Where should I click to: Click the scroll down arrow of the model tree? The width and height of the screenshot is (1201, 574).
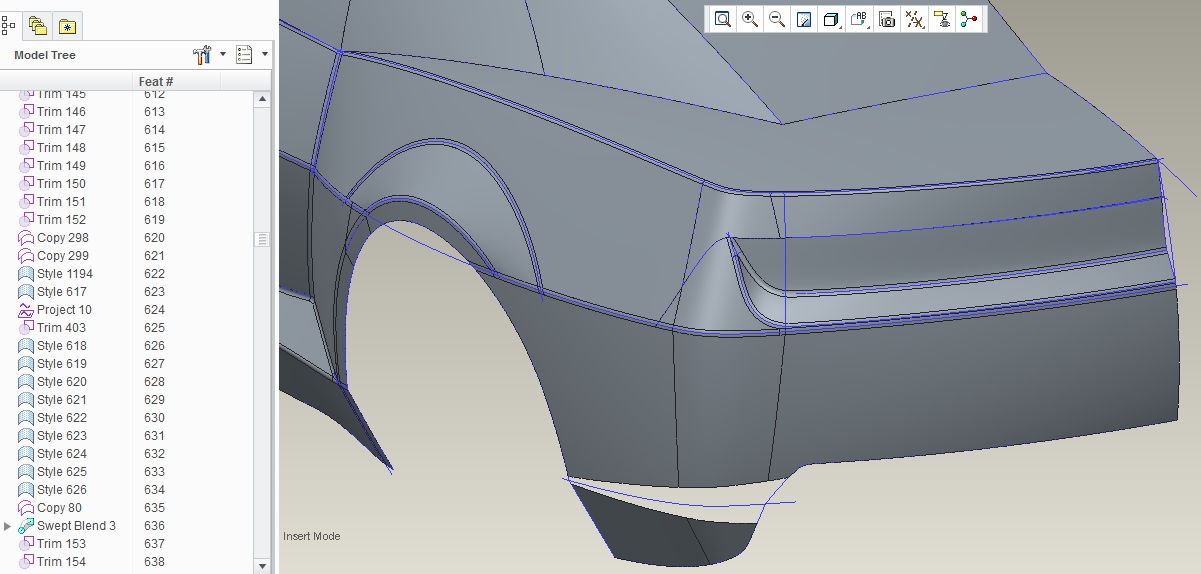point(263,565)
